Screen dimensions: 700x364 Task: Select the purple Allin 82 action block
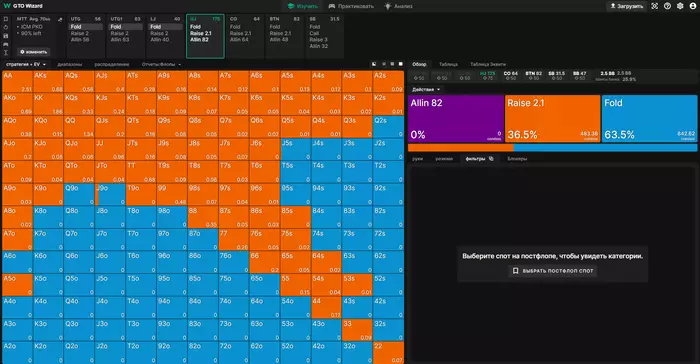(x=456, y=118)
